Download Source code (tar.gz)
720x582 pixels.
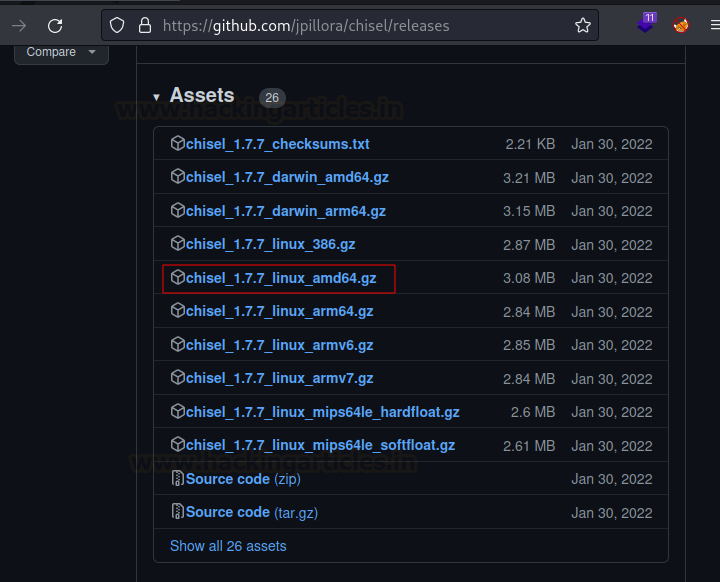tap(252, 513)
